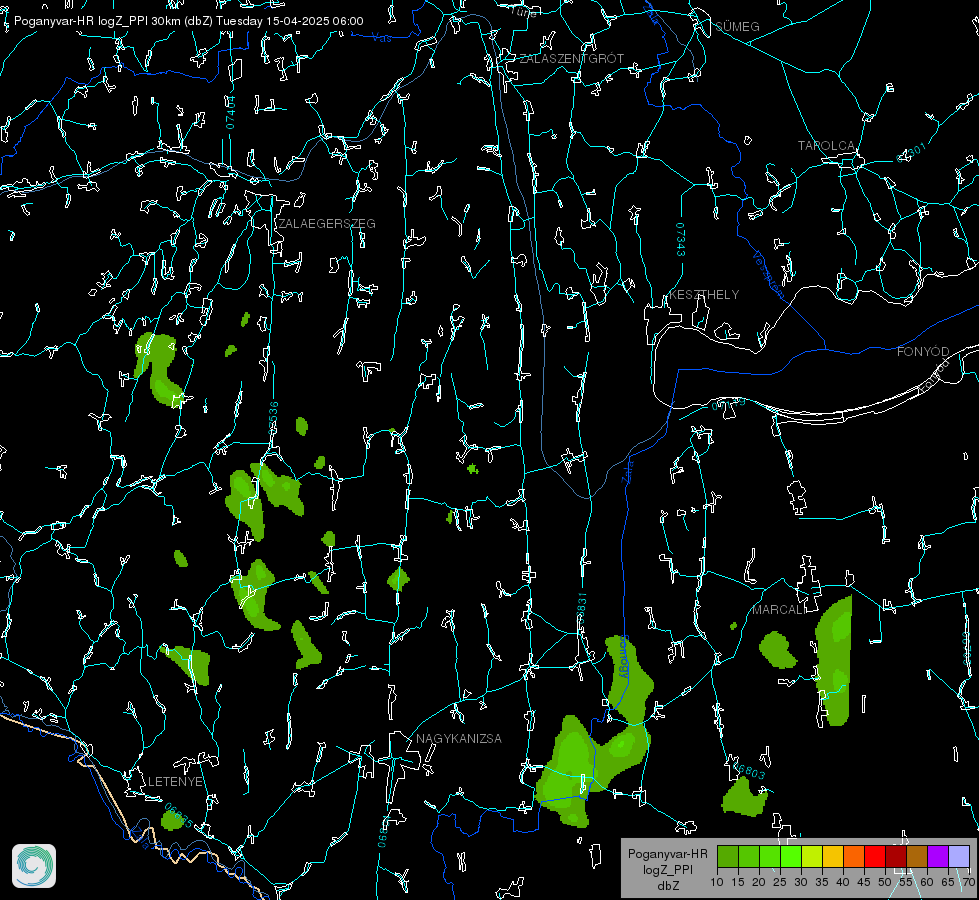Click the 65–70 dBZ light blue swatch

[959, 856]
